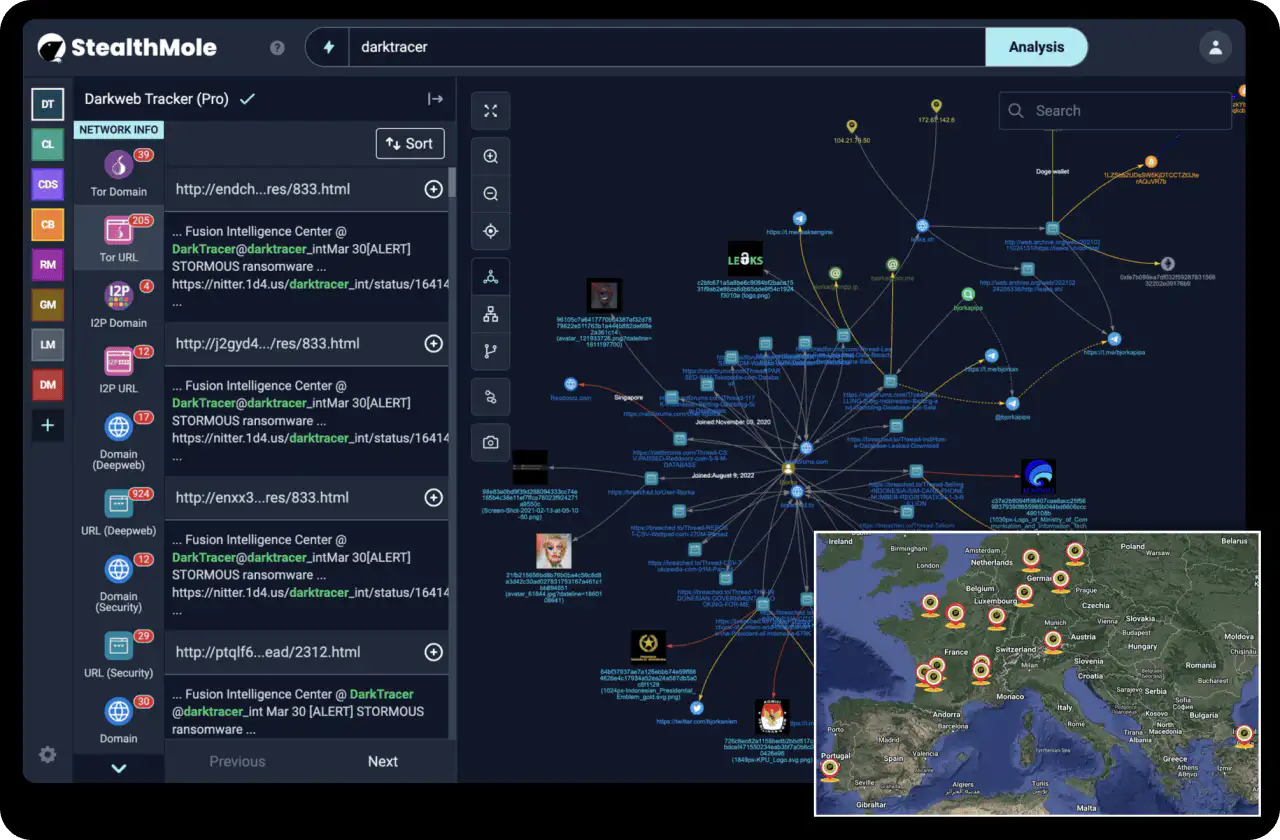Open the user profile icon
The image size is (1280, 840).
[x=1215, y=47]
